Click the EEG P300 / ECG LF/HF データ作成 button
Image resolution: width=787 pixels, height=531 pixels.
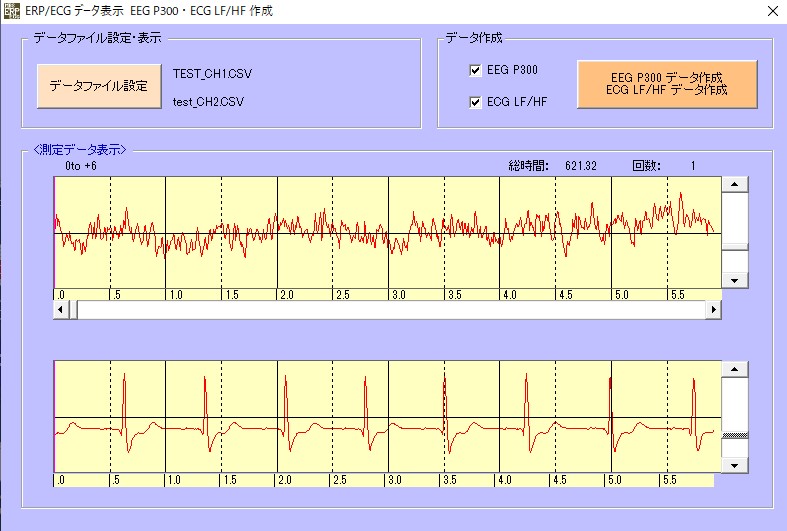tap(666, 84)
